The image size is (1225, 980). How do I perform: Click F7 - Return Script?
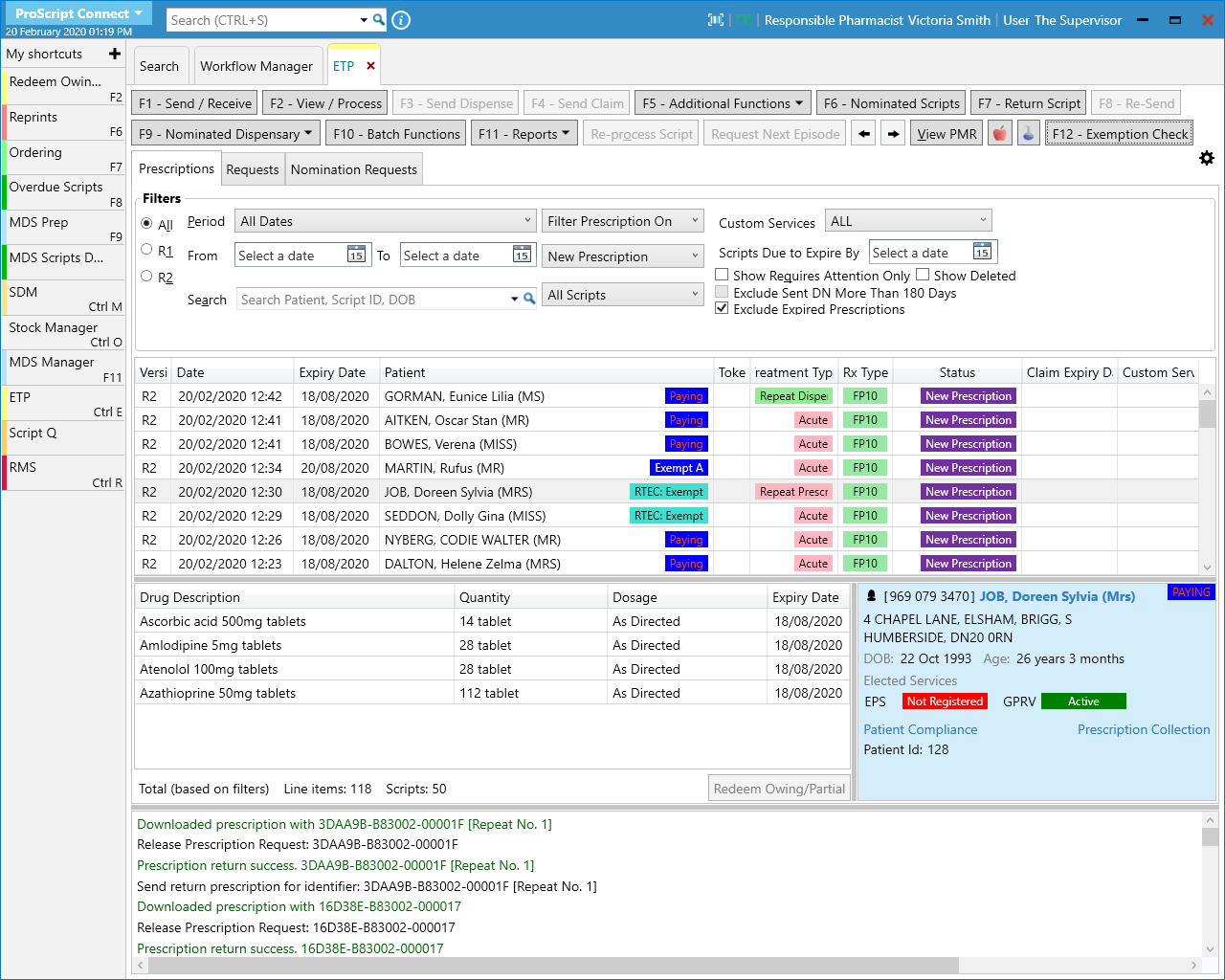tap(1029, 103)
